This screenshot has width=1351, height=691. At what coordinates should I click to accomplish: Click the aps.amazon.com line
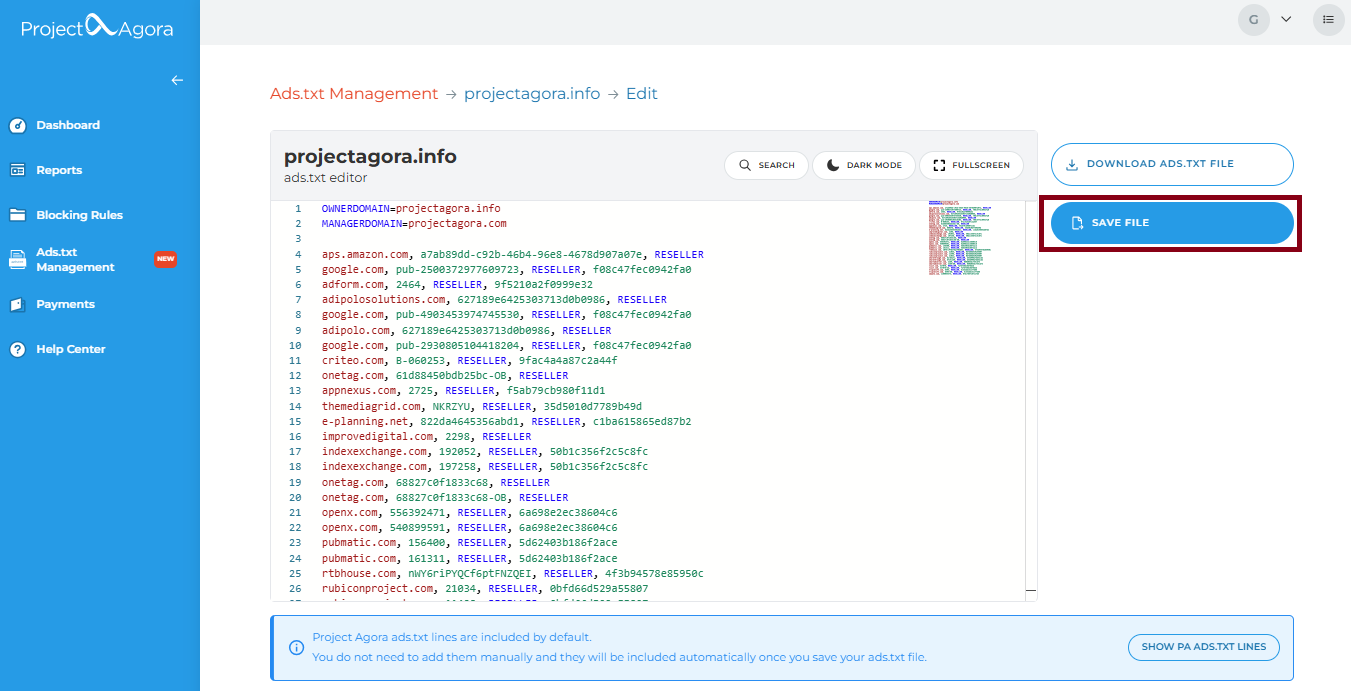click(x=513, y=254)
